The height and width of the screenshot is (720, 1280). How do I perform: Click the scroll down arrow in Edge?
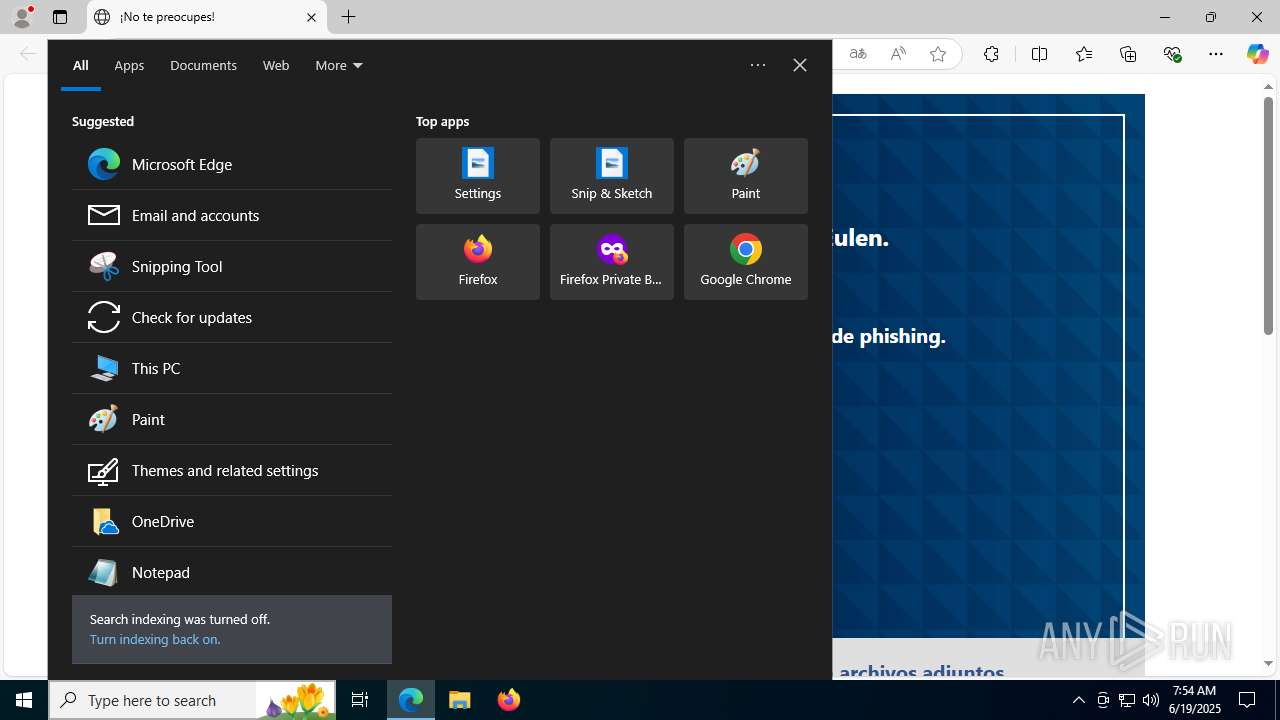point(1268,663)
